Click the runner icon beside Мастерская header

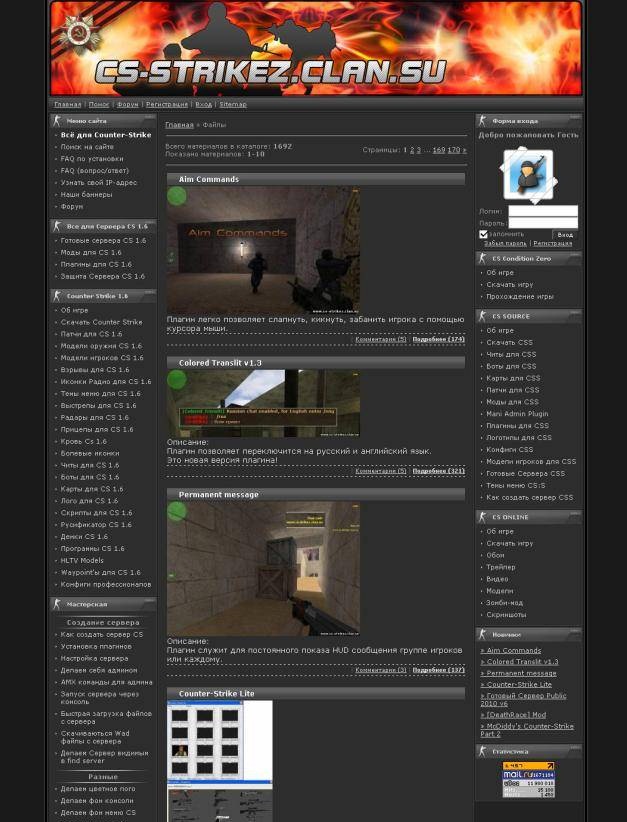(57, 604)
